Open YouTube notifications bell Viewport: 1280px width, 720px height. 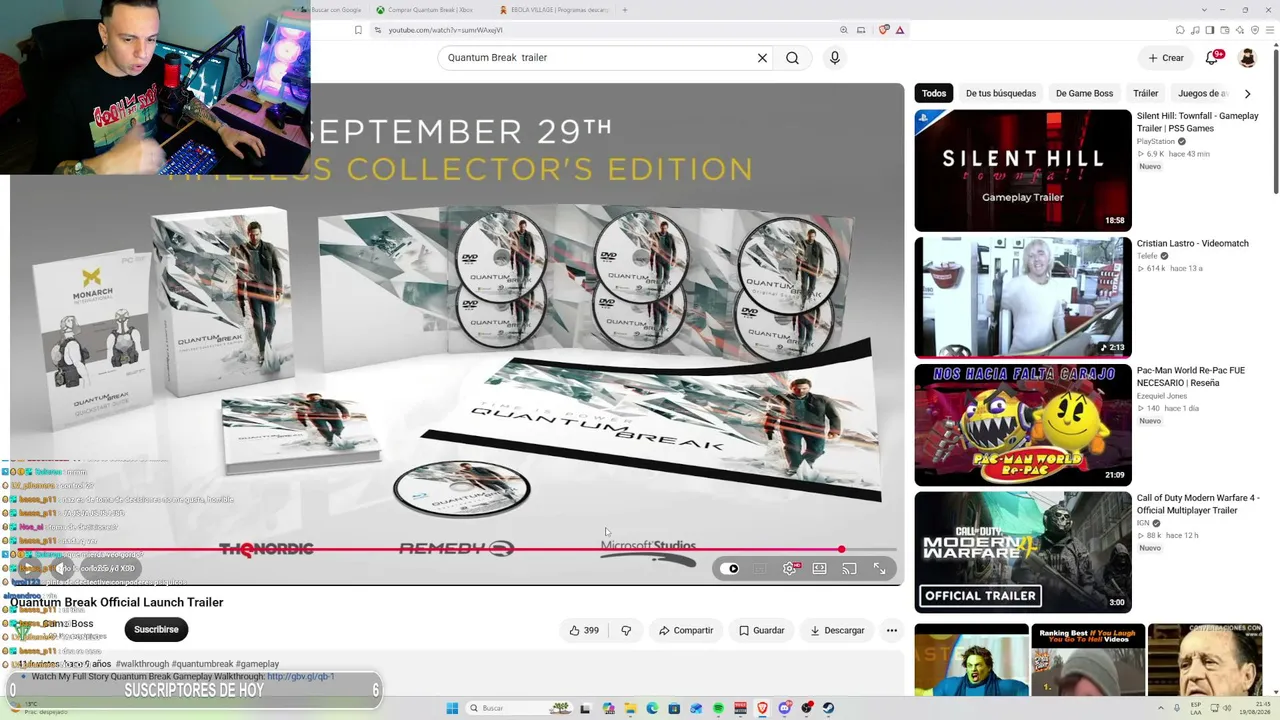[x=1213, y=58]
